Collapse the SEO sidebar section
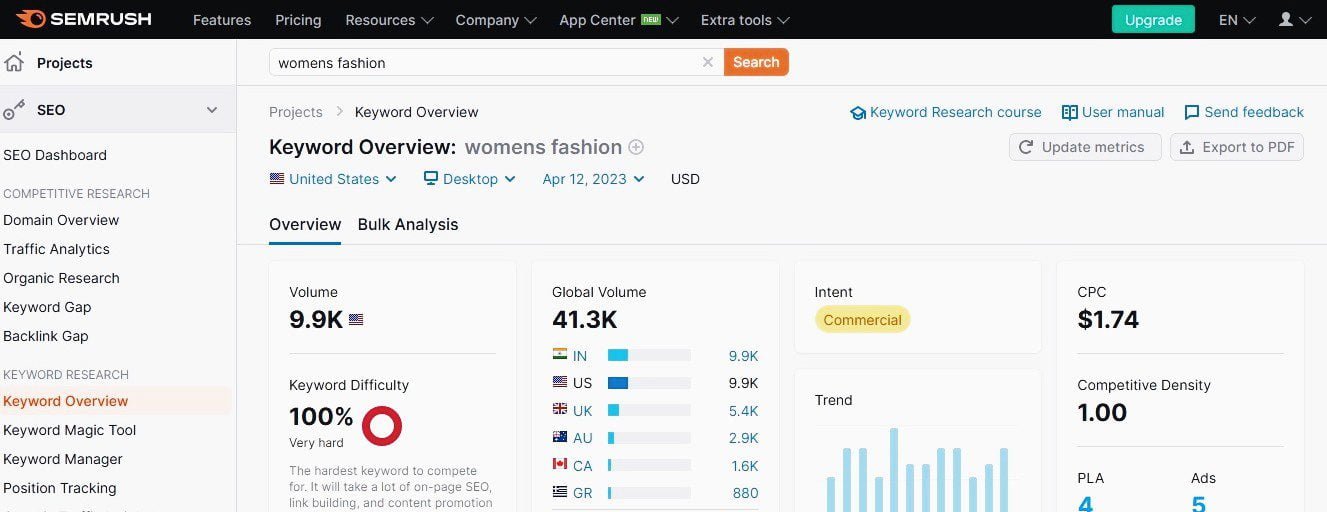Screen dimensions: 1327x512 pyautogui.click(x=212, y=110)
